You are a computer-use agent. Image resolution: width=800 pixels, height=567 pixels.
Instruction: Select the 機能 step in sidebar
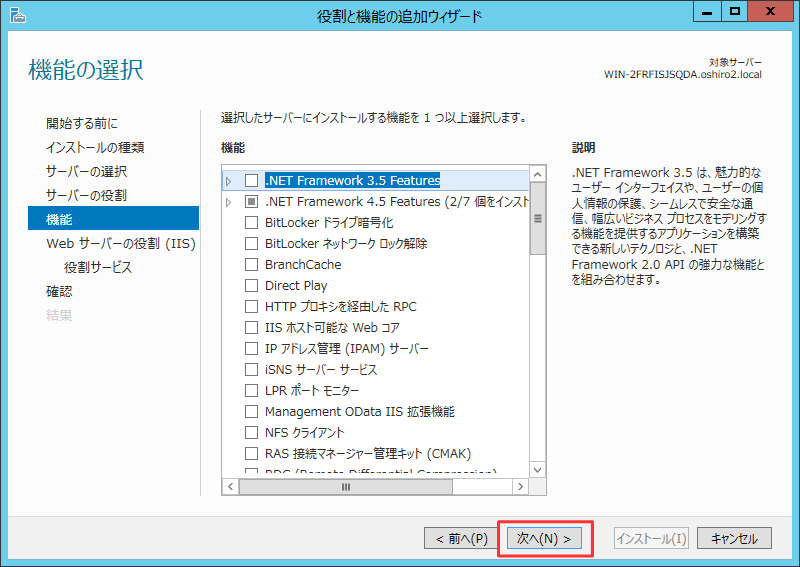point(113,218)
